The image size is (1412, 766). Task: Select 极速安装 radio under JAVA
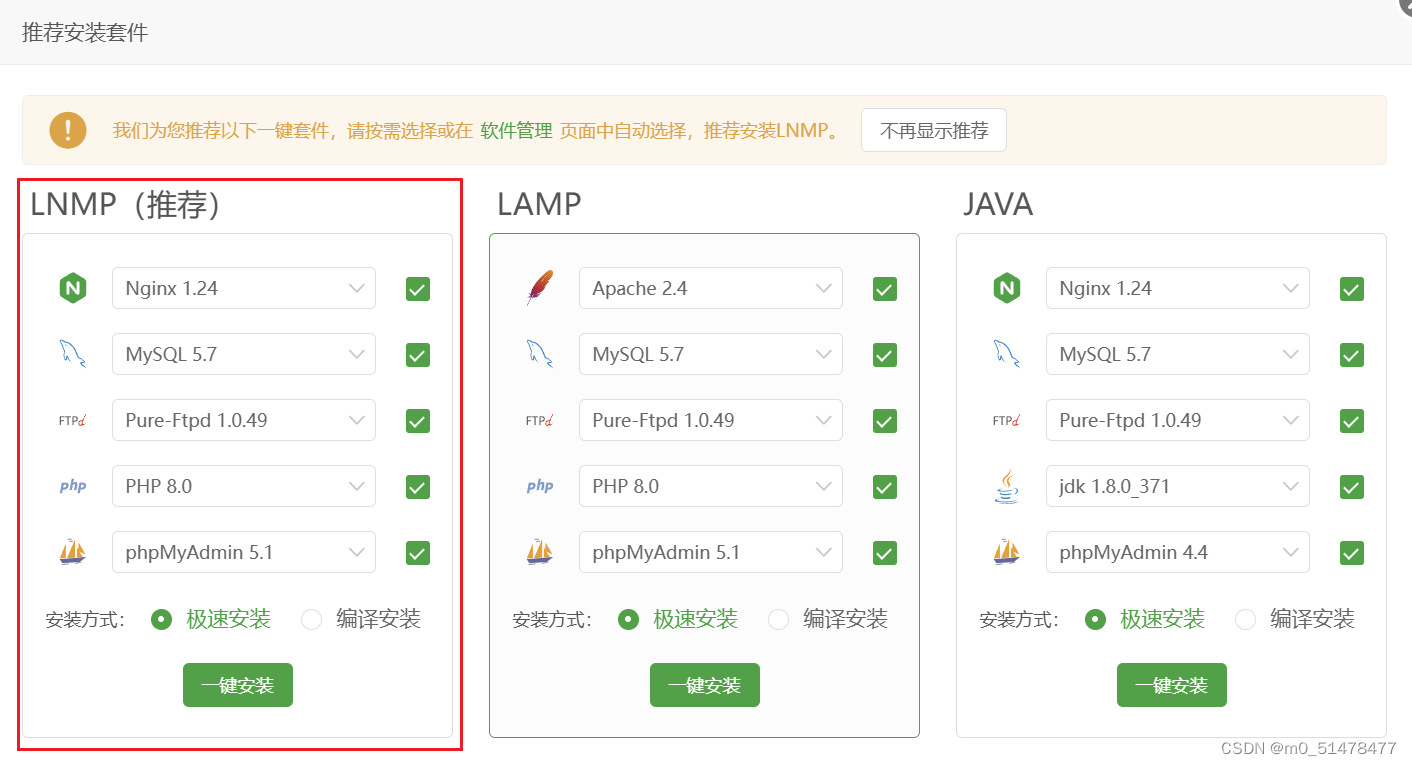coord(1095,619)
